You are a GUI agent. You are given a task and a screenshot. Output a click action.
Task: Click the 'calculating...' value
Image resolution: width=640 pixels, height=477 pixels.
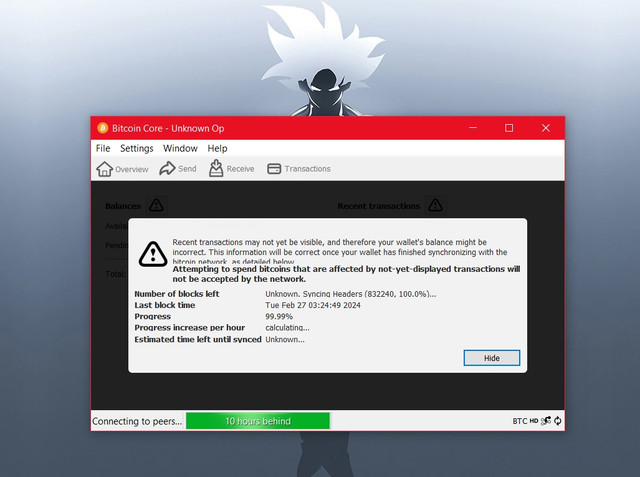tap(287, 328)
